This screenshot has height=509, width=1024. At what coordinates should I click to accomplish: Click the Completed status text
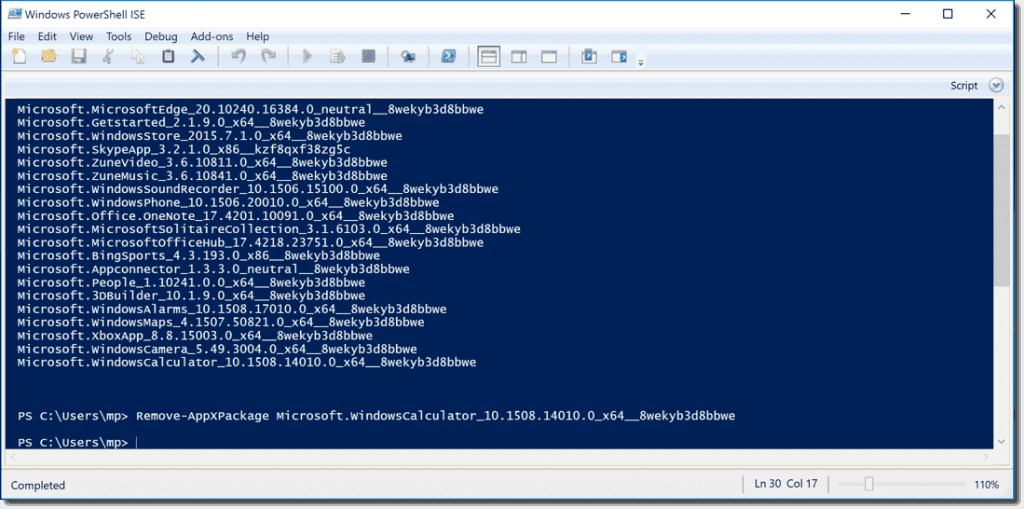click(x=38, y=485)
